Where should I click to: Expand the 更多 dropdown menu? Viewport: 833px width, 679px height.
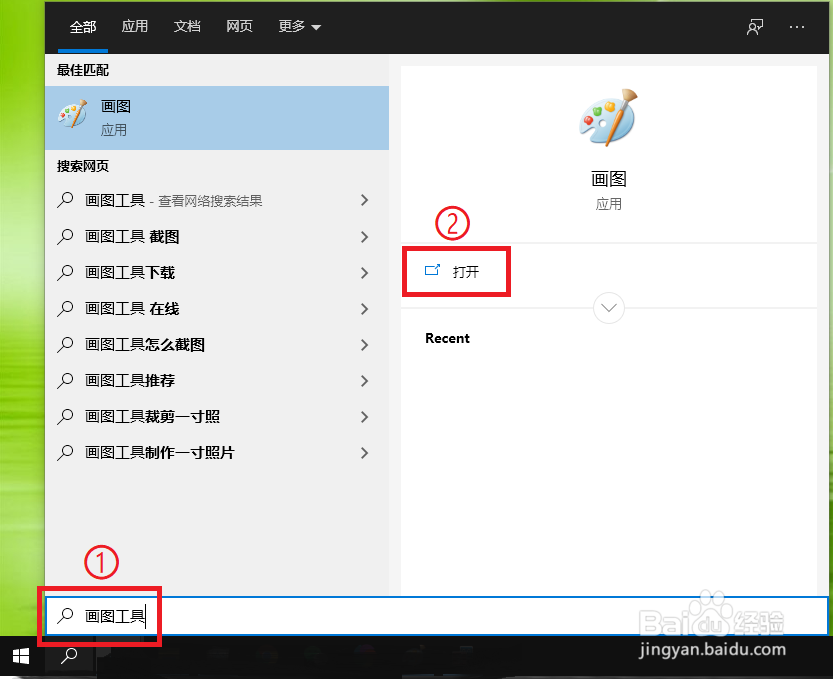(298, 27)
